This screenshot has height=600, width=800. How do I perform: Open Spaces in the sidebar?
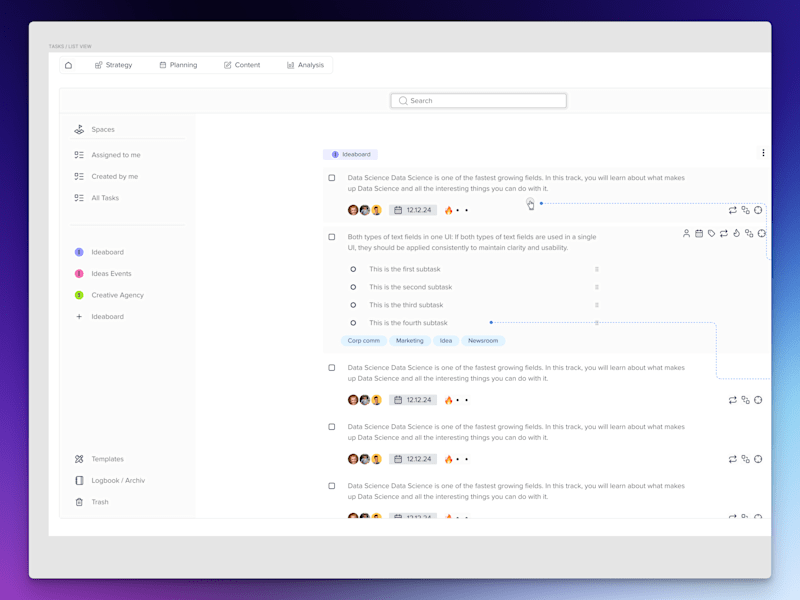coord(94,130)
